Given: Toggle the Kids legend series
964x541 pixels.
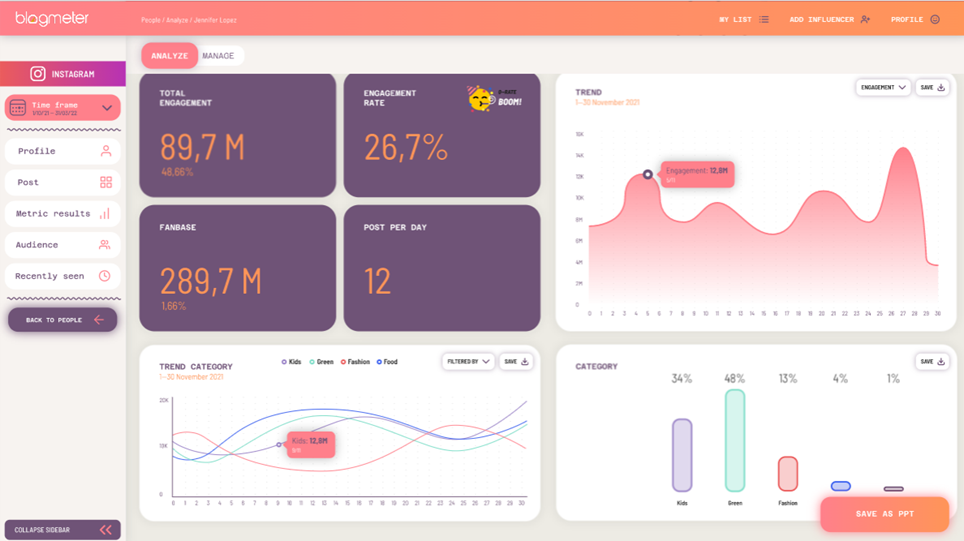Looking at the screenshot, I should point(291,362).
